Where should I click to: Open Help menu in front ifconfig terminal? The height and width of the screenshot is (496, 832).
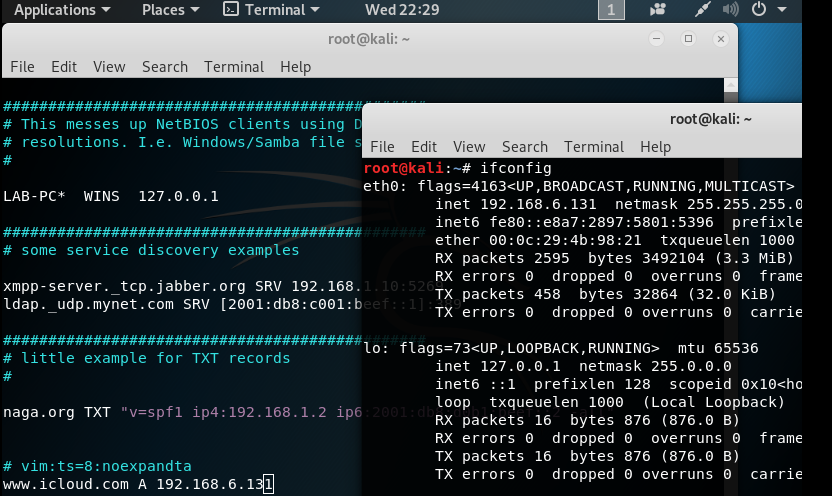coord(655,146)
